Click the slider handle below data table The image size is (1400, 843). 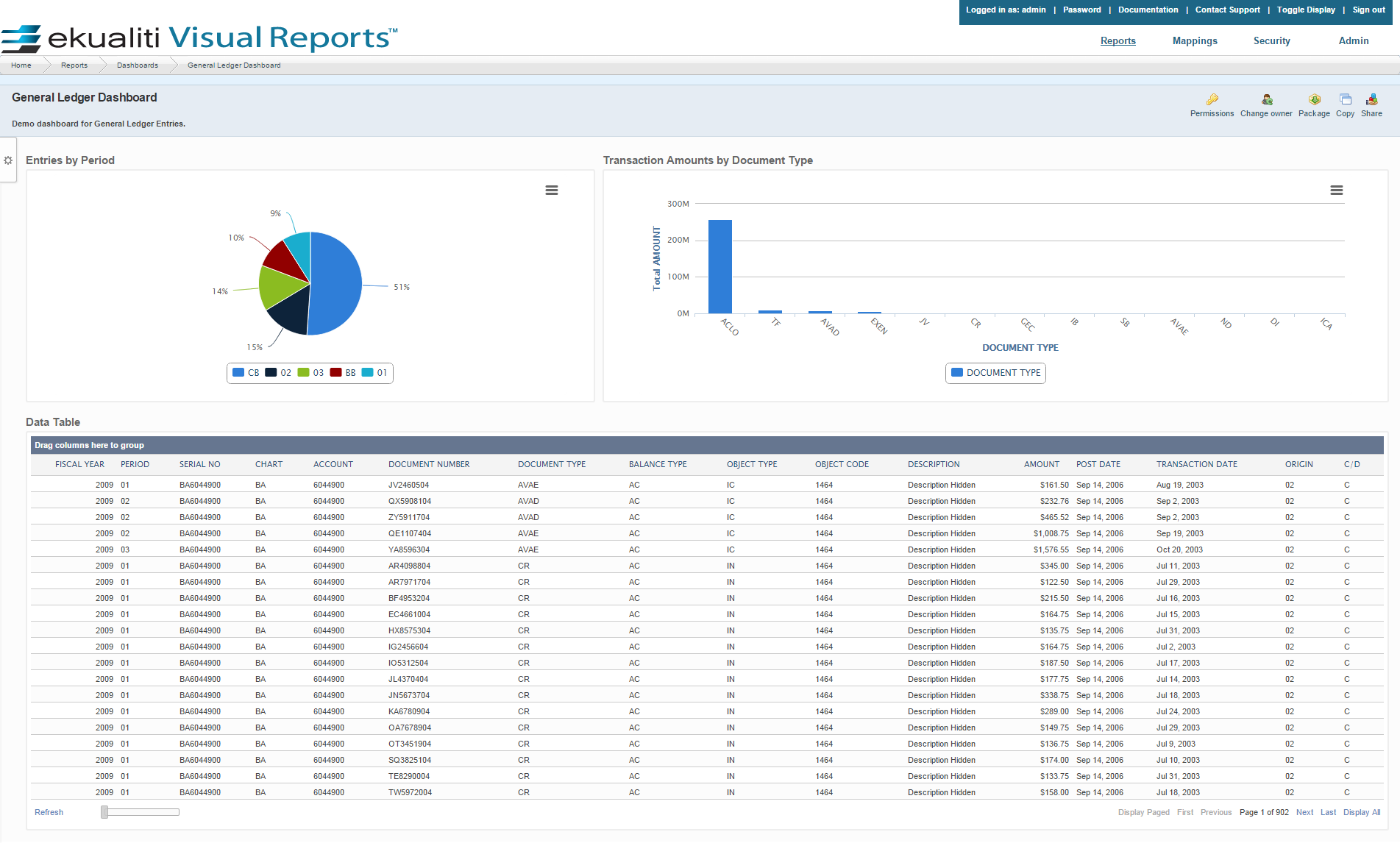[x=104, y=812]
